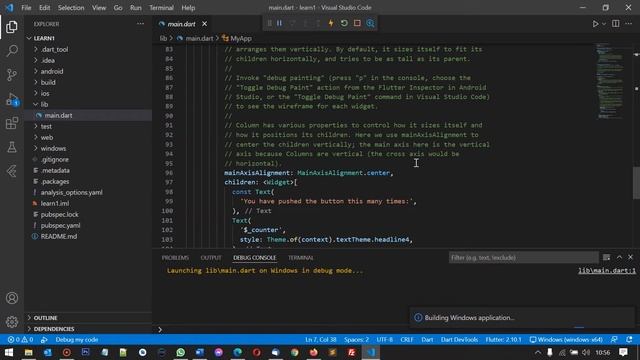Open the Explorer view in activity bar
640x360 pixels.
coord(12,27)
